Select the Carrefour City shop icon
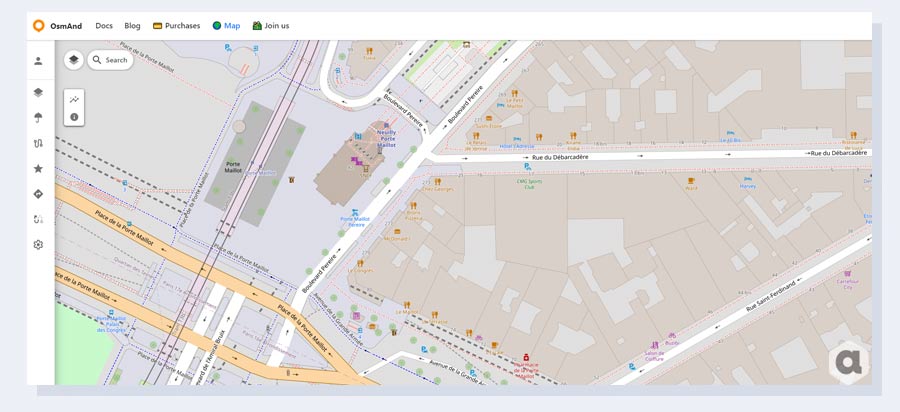Image resolution: width=900 pixels, height=412 pixels. pyautogui.click(x=848, y=274)
